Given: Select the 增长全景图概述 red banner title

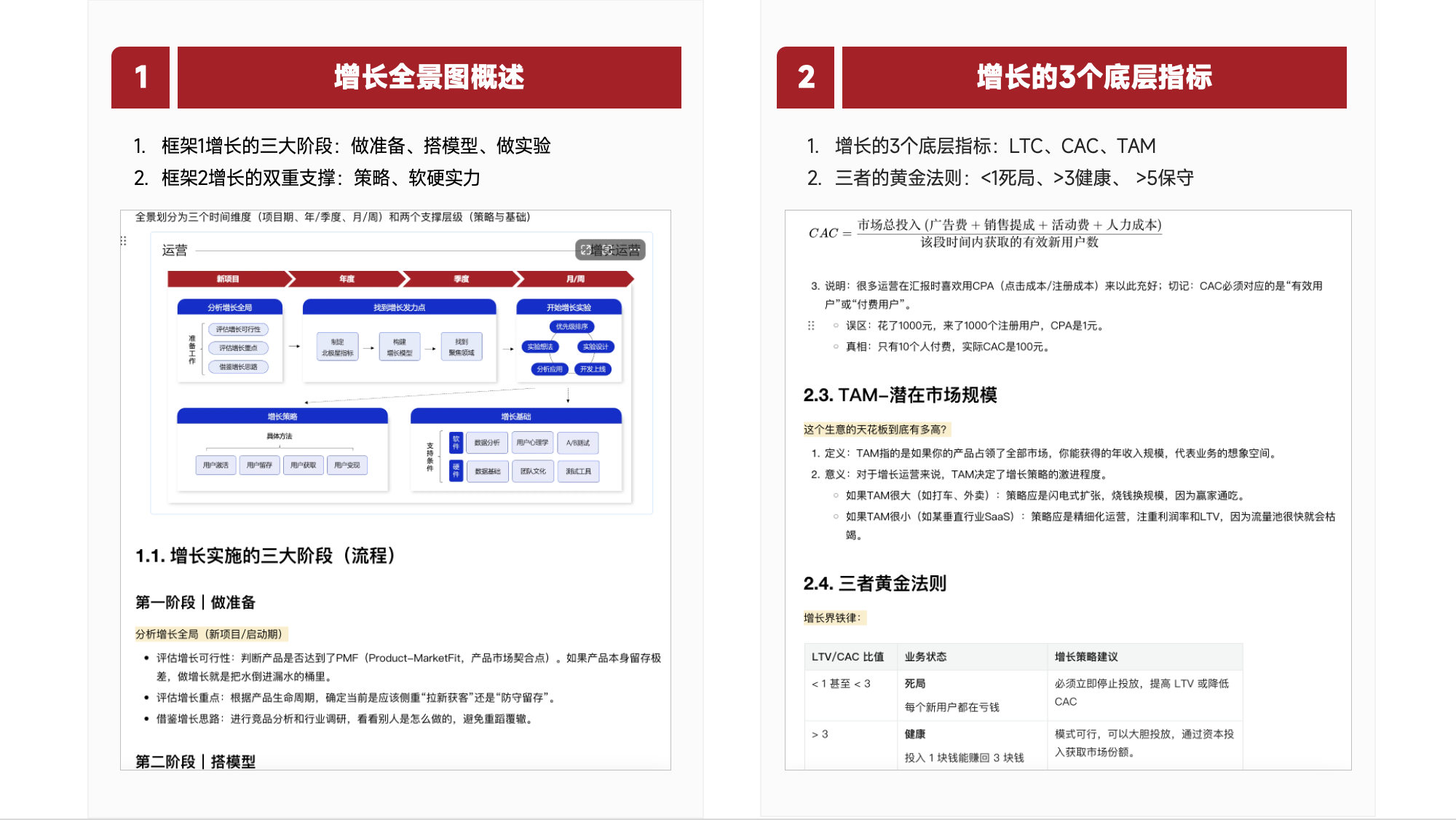Looking at the screenshot, I should point(429,77).
